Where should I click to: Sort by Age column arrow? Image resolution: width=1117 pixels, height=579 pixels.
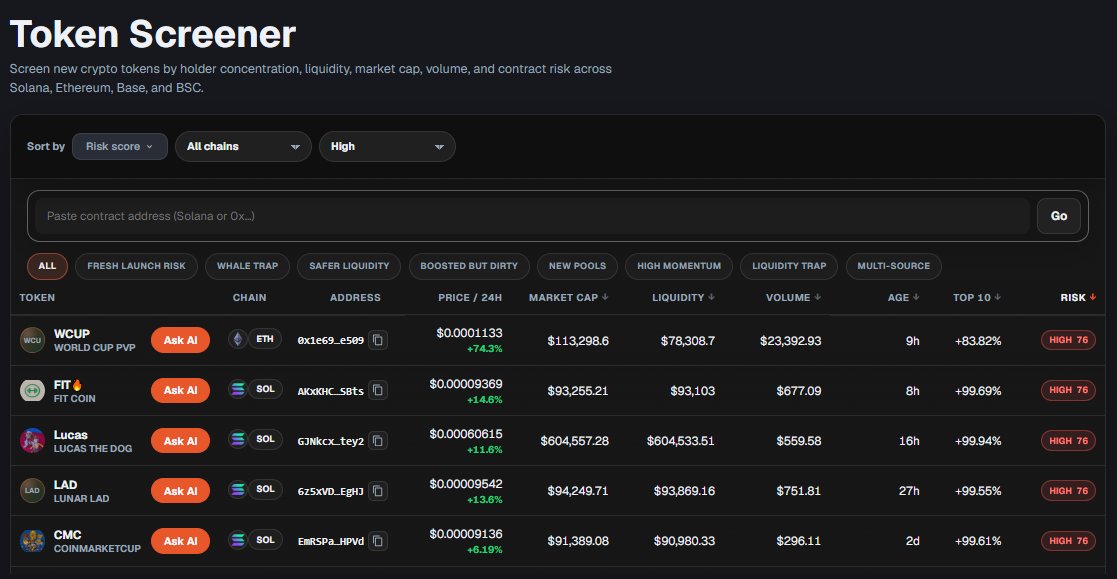pos(915,297)
